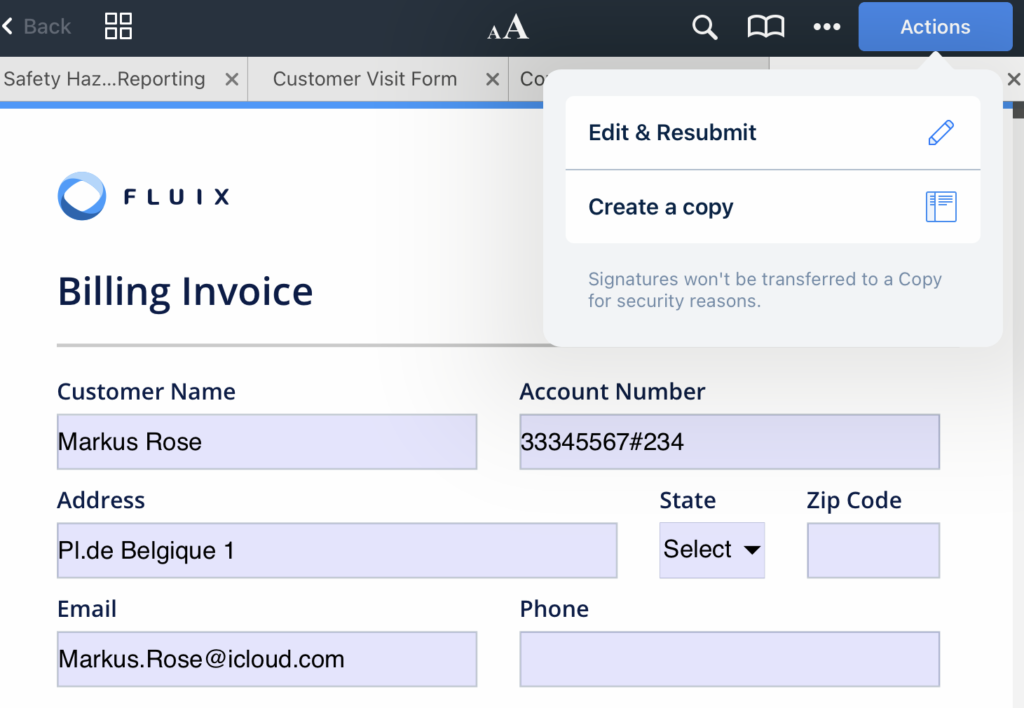Open the three-dots more options menu

coord(827,28)
